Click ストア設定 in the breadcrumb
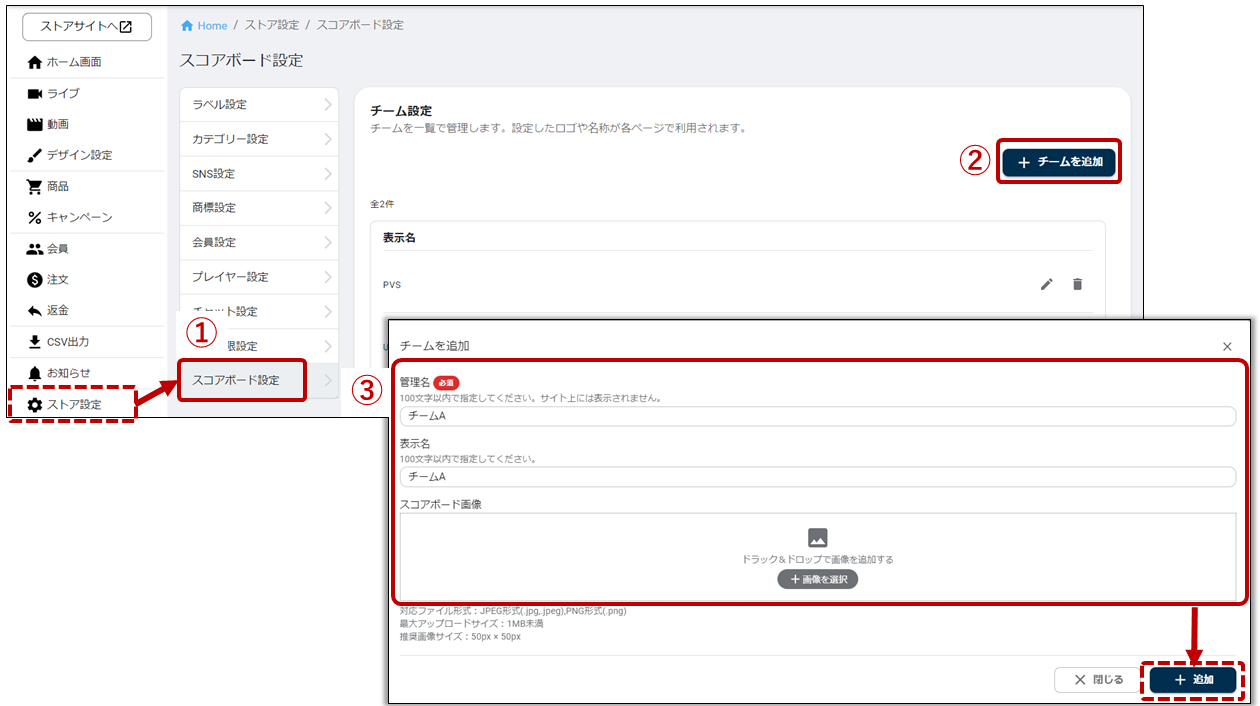This screenshot has height=706, width=1260. tap(273, 25)
